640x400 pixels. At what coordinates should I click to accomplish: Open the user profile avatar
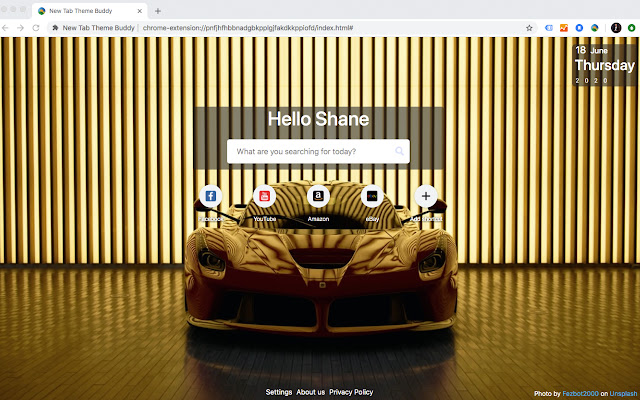tap(616, 28)
